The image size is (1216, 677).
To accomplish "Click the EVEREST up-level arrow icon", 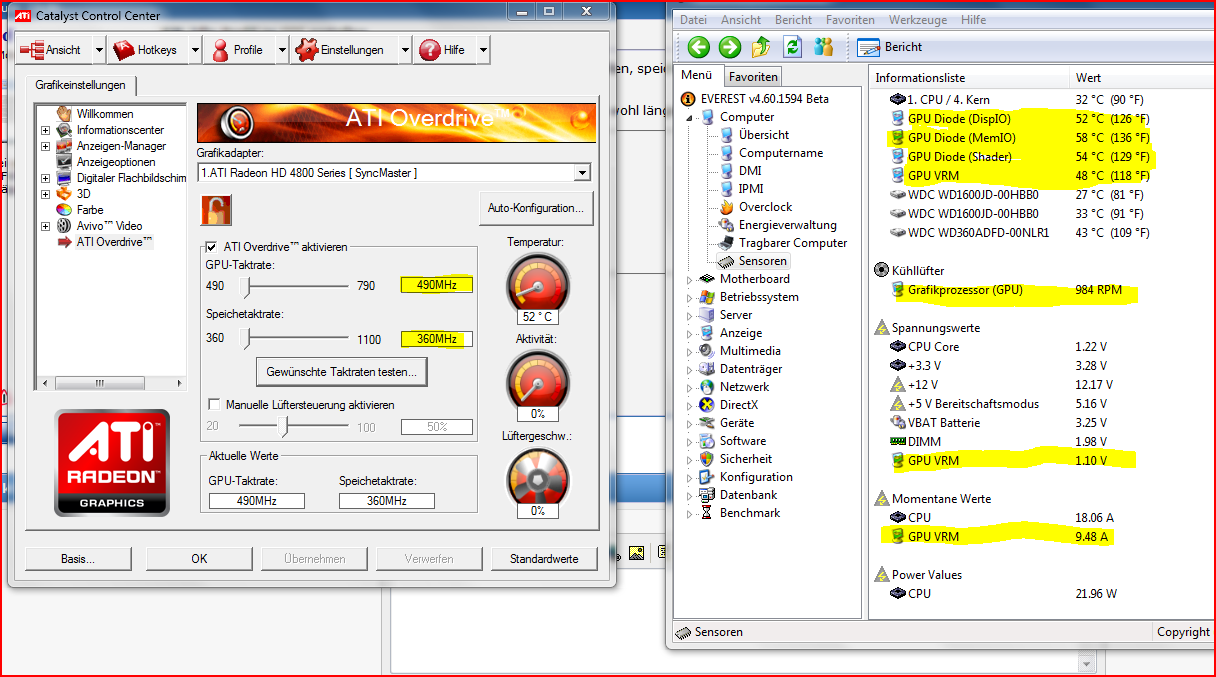I will 761,47.
